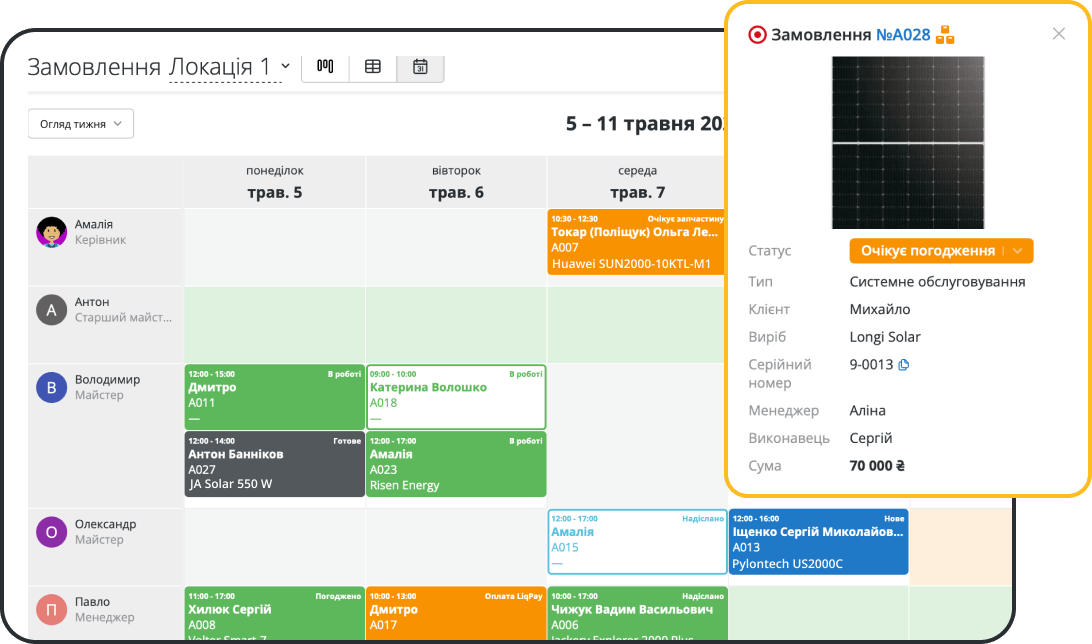
Task: Open the Антон Банніков A027 card
Action: tap(274, 464)
